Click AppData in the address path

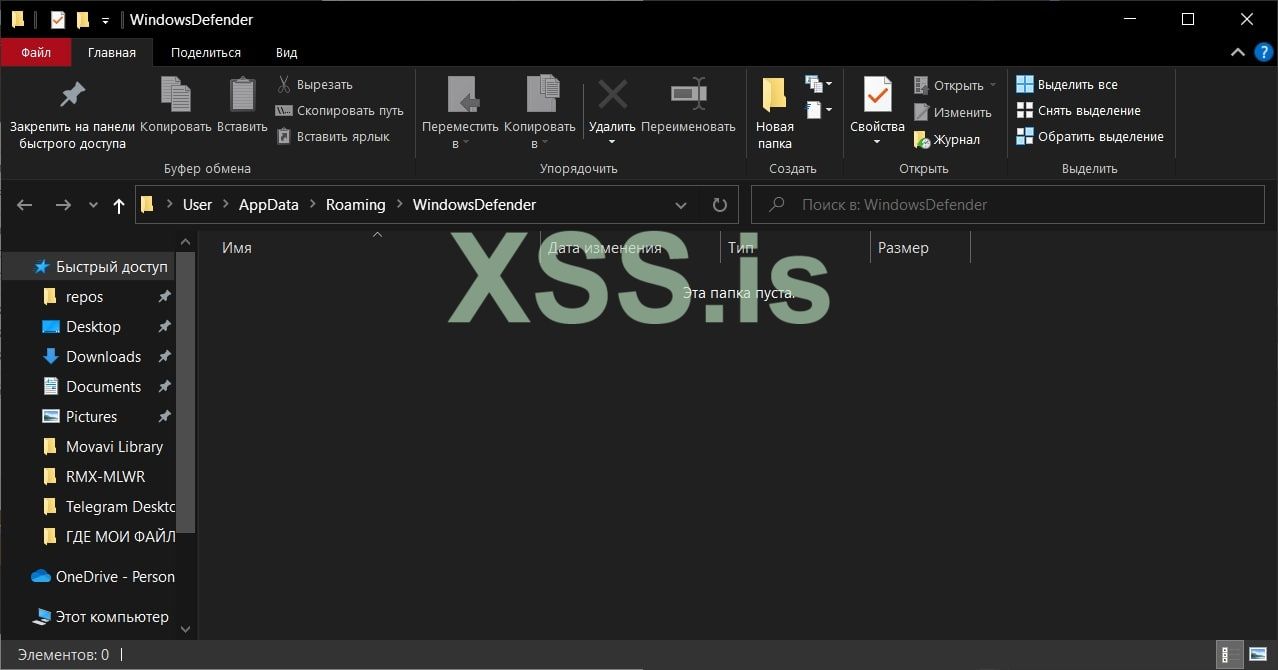[268, 205]
